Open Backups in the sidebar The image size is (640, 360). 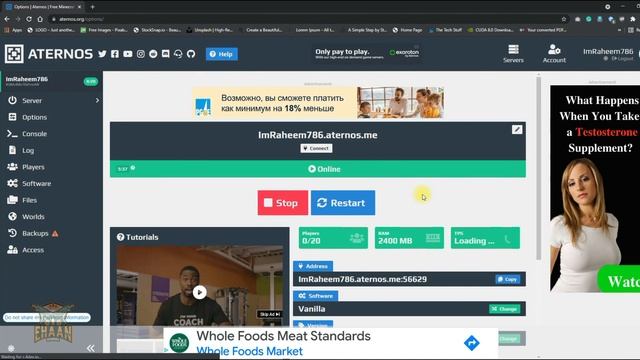[x=35, y=233]
